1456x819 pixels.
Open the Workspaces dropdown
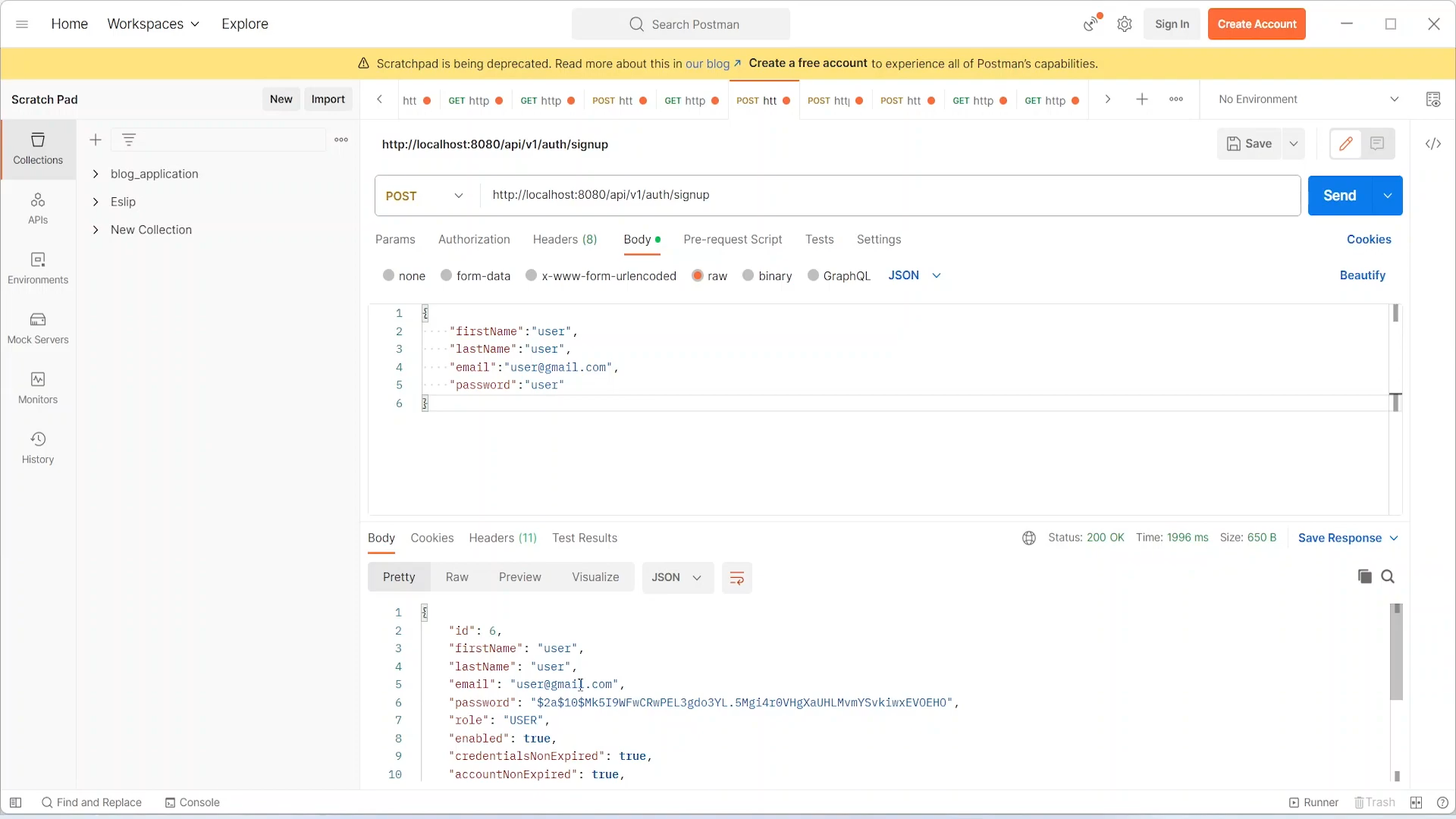153,24
